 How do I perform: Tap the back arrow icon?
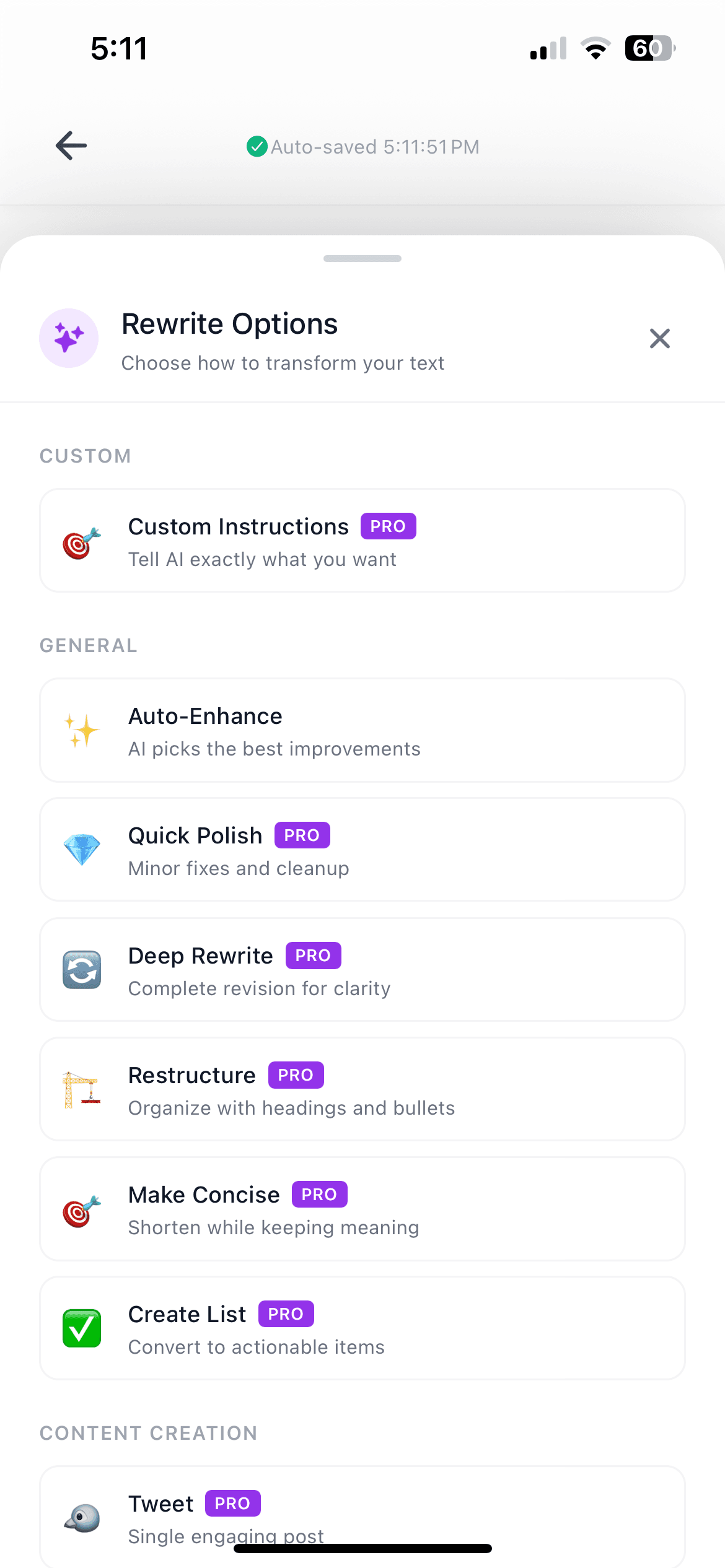pos(71,146)
